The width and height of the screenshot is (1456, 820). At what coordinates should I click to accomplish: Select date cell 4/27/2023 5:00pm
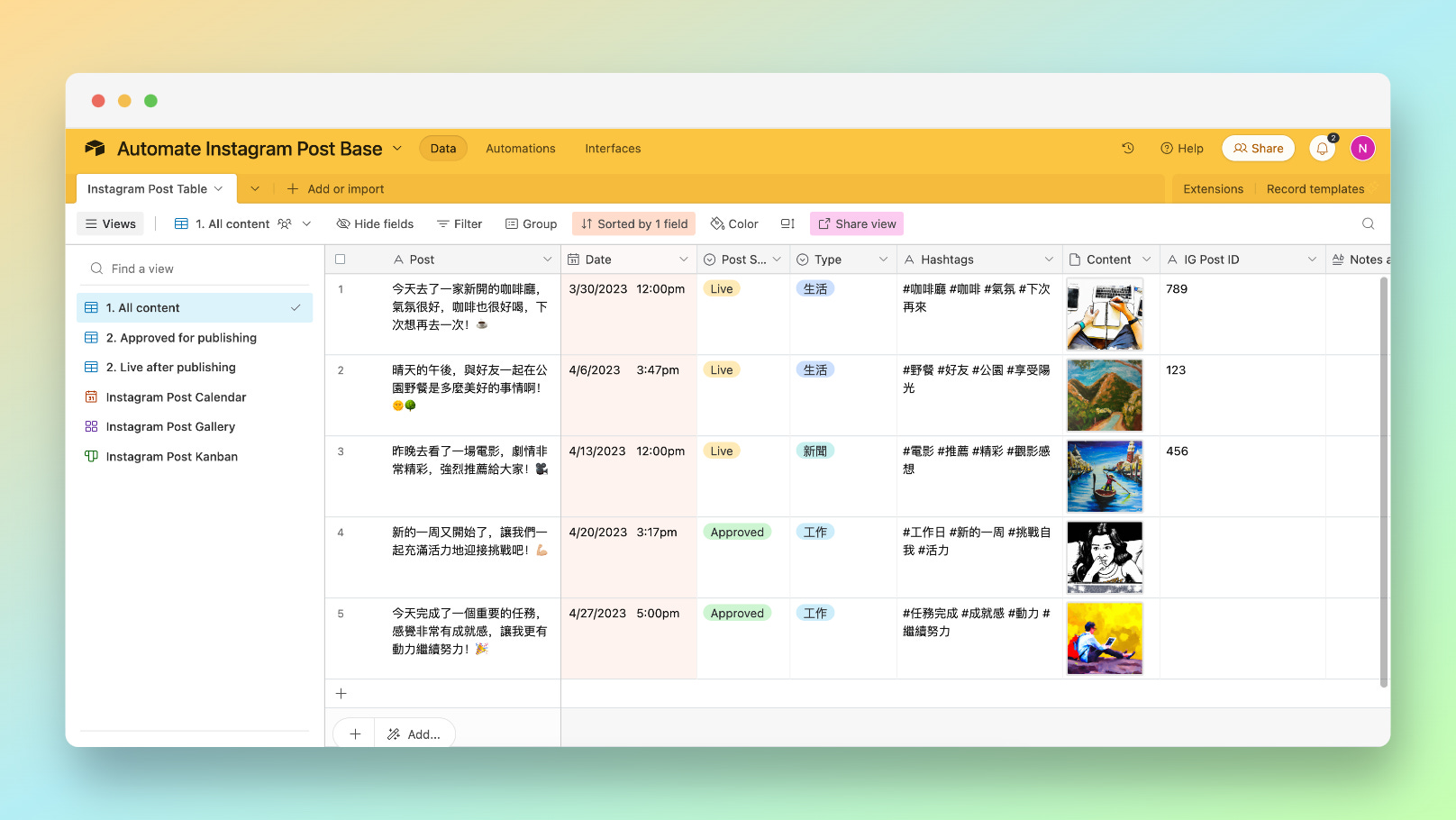628,638
